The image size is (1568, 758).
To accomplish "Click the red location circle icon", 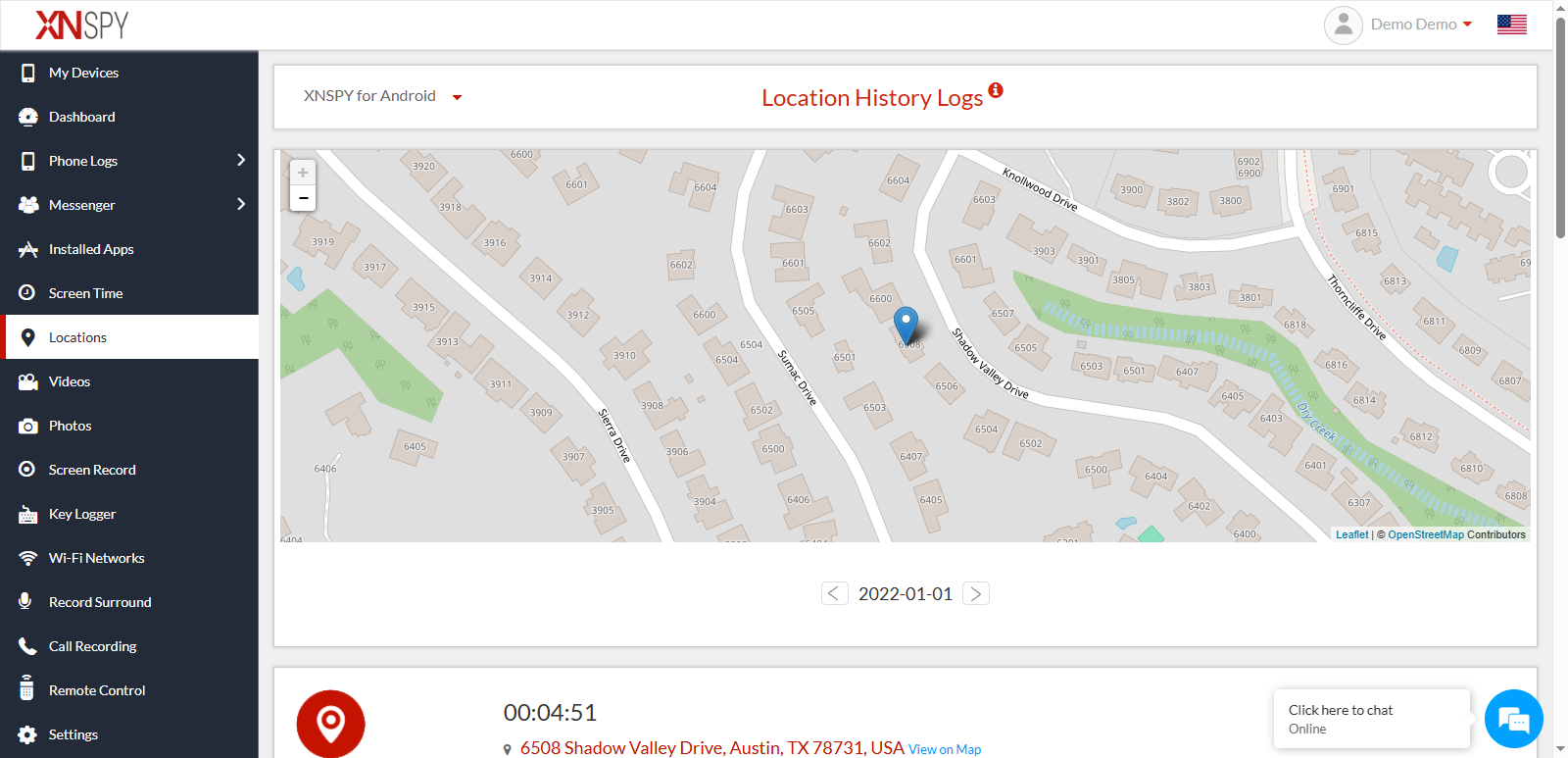I will [331, 724].
